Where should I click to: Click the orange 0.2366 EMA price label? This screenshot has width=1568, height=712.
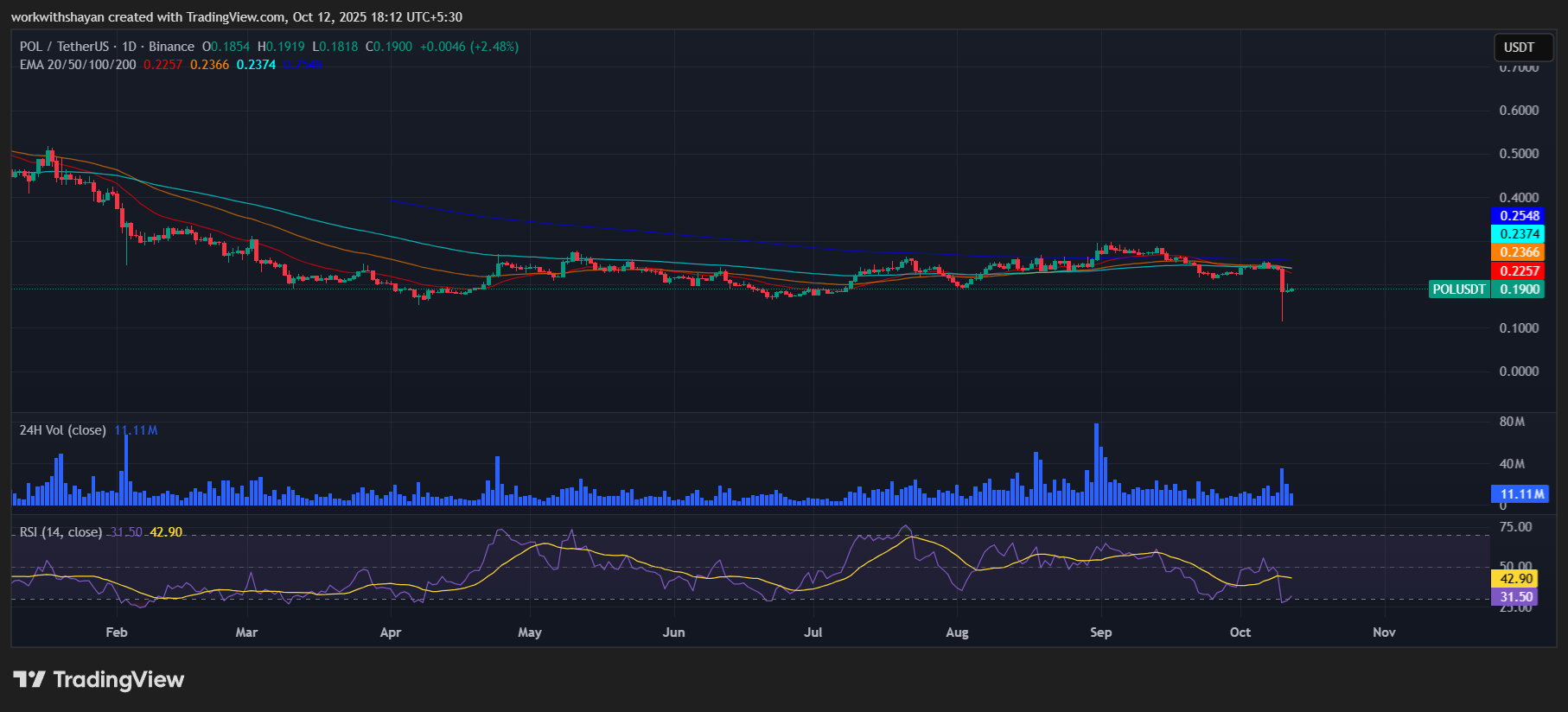[x=1519, y=252]
